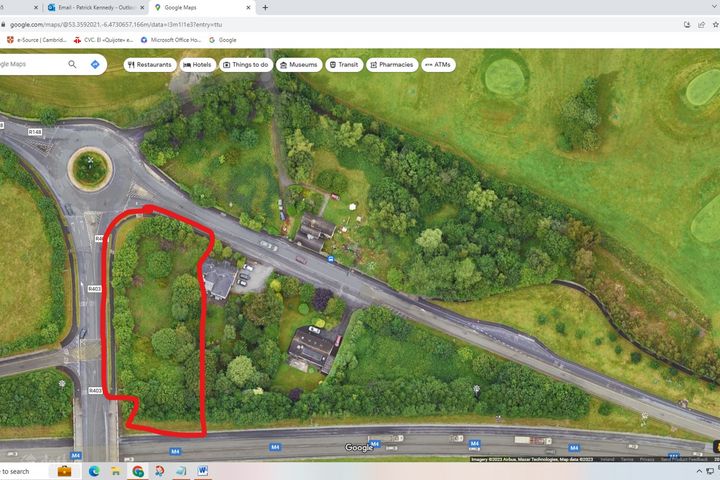Launch Microsoft Edge from the taskbar
The width and height of the screenshot is (720, 480).
tap(94, 471)
